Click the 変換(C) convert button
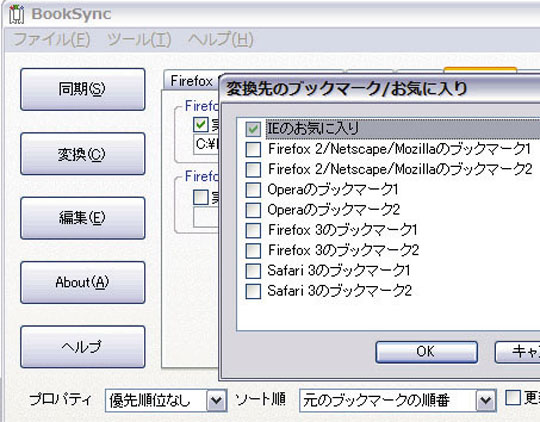Screen dimensions: 540x422 [83, 154]
